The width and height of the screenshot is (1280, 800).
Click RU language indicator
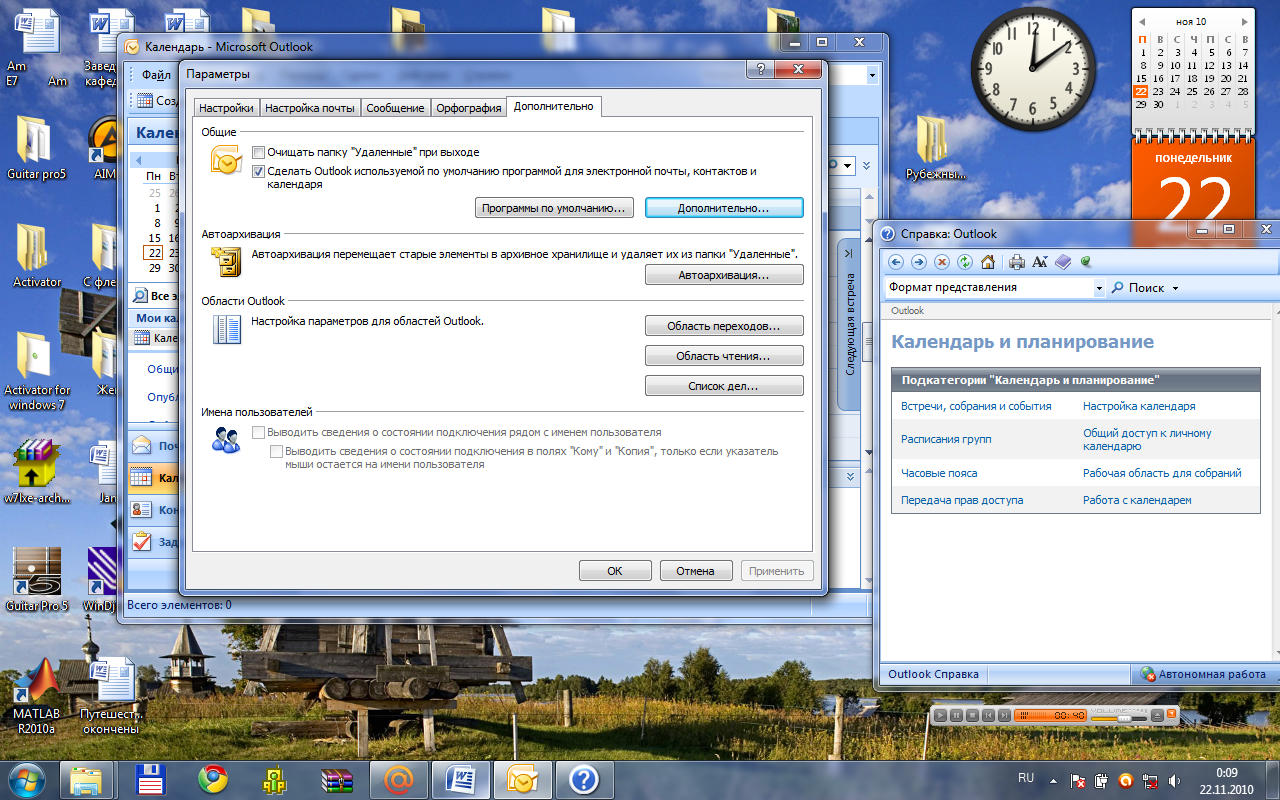point(1026,778)
